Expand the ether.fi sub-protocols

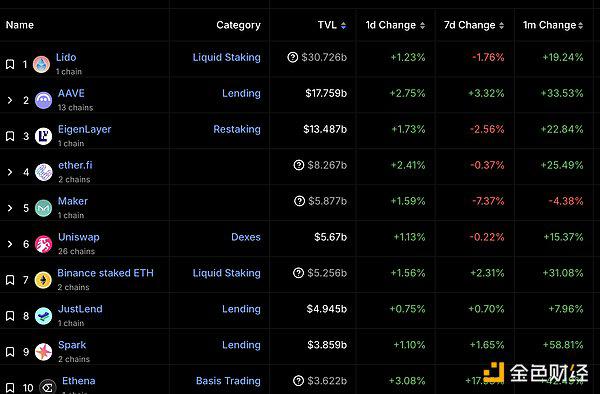coord(10,172)
